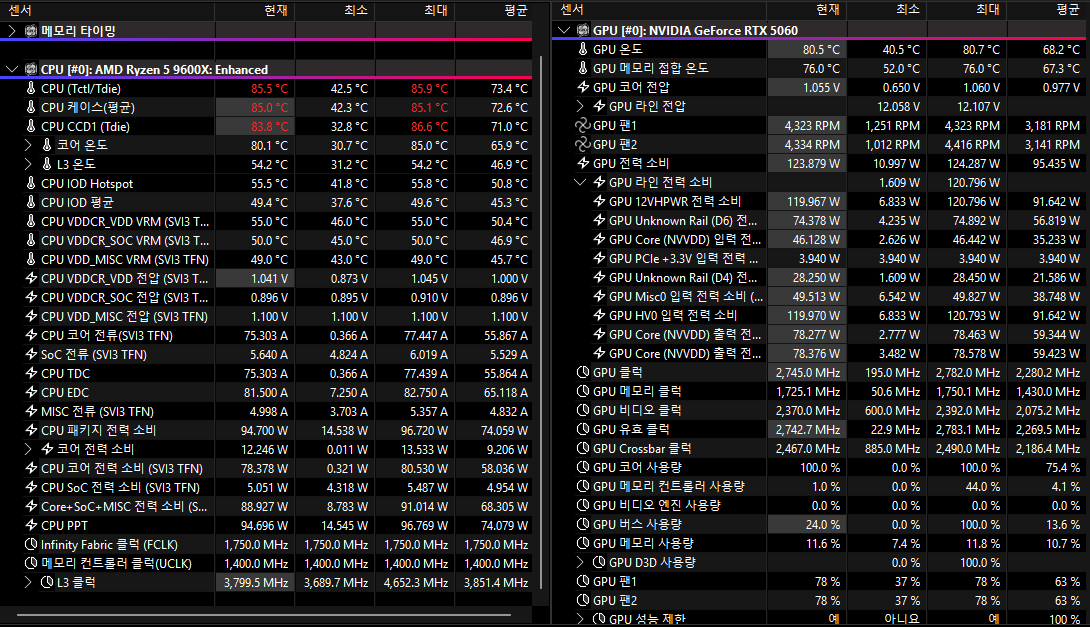Screen dimensions: 1090x627
Task: Click the left panel 최대 column header
Action: 415,10
